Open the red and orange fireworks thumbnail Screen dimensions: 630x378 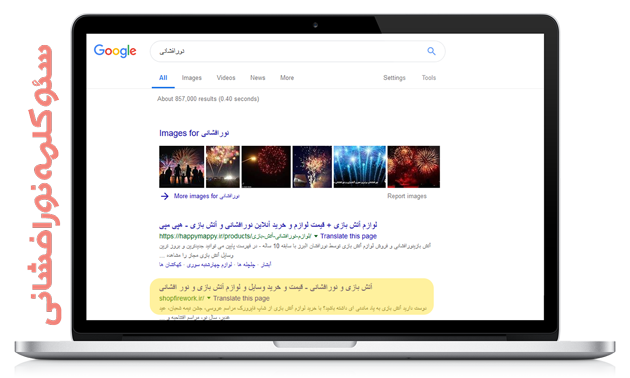pyautogui.click(x=413, y=167)
